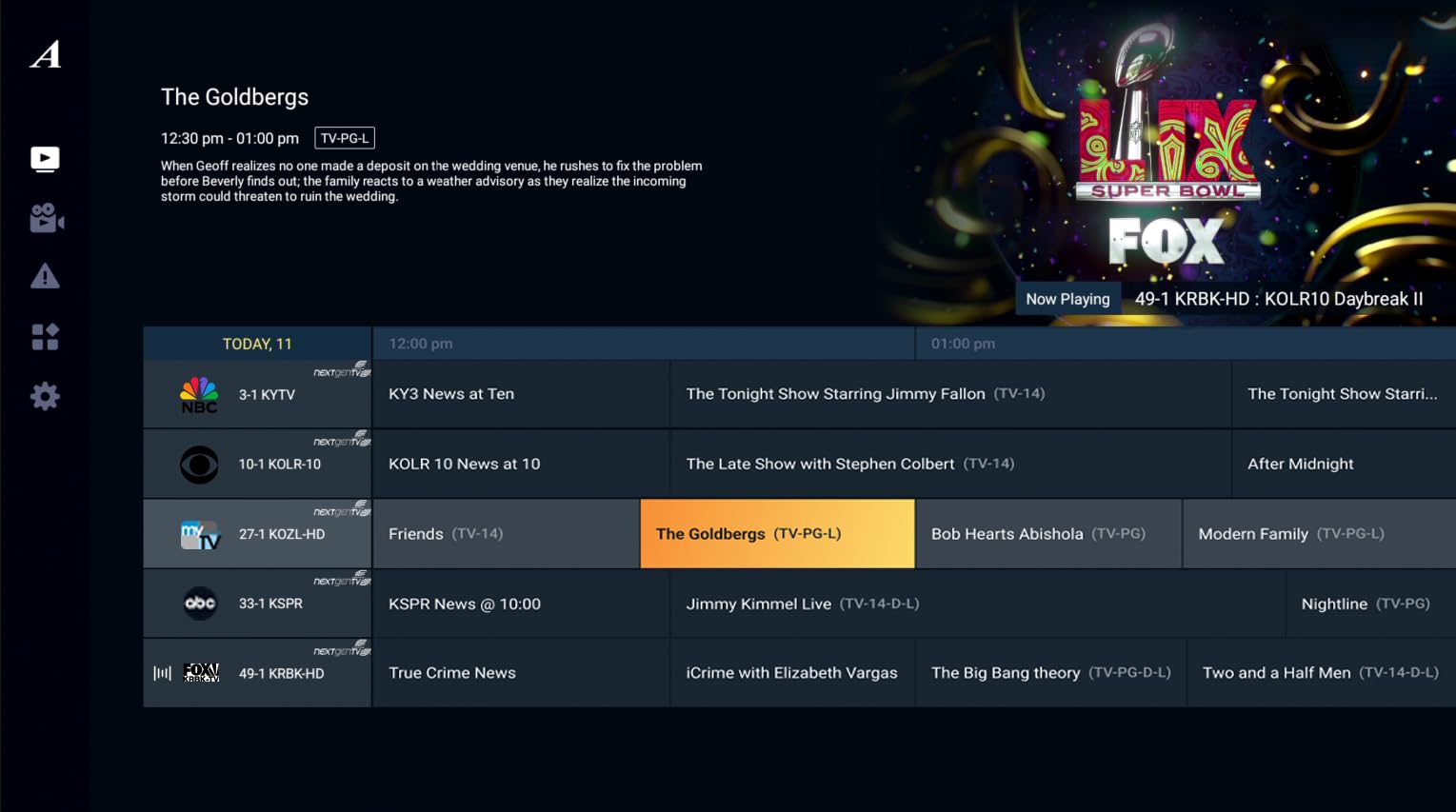This screenshot has height=812, width=1456.
Task: Open Settings with the gear icon
Action: click(x=44, y=396)
